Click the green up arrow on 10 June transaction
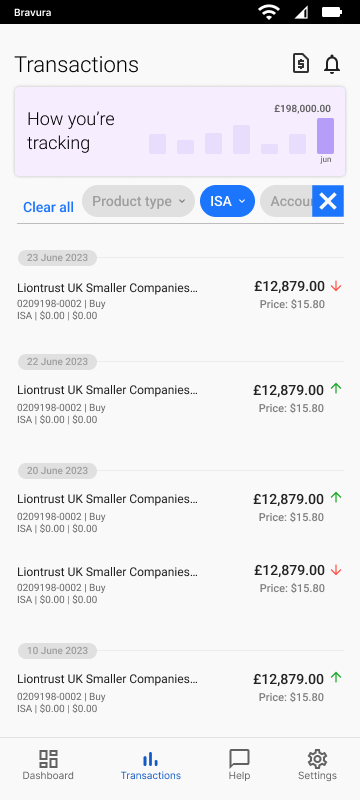Image resolution: width=360 pixels, height=800 pixels. [336, 678]
